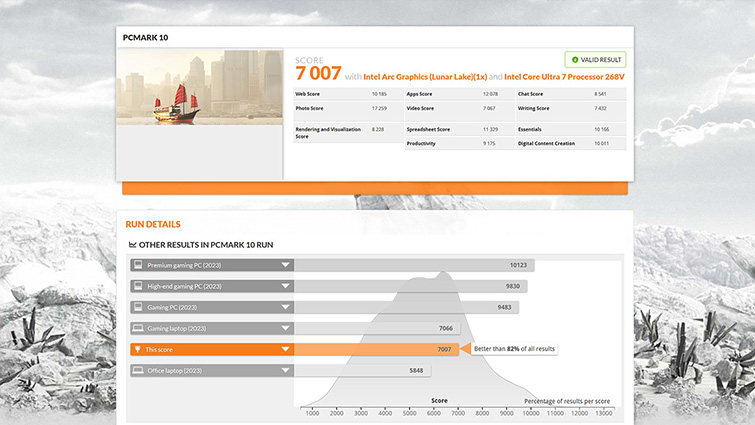Expand the Office laptop (2023) dropdown arrow
The image size is (755, 425).
click(286, 370)
